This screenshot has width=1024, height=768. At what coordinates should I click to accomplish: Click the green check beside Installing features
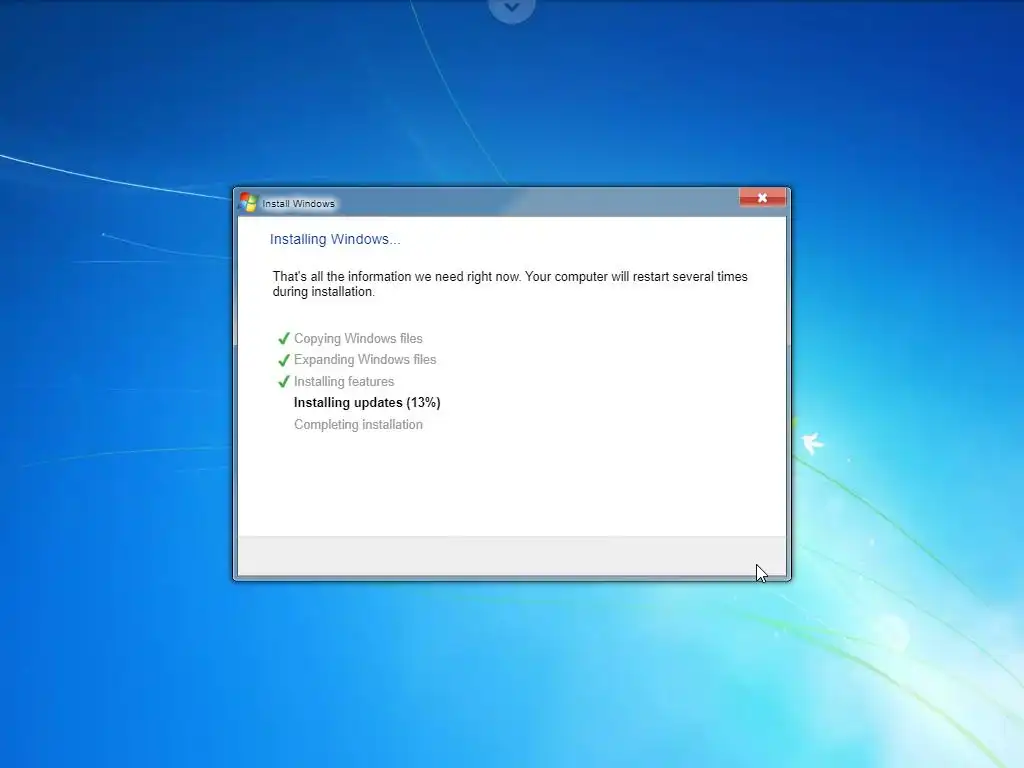pyautogui.click(x=283, y=381)
